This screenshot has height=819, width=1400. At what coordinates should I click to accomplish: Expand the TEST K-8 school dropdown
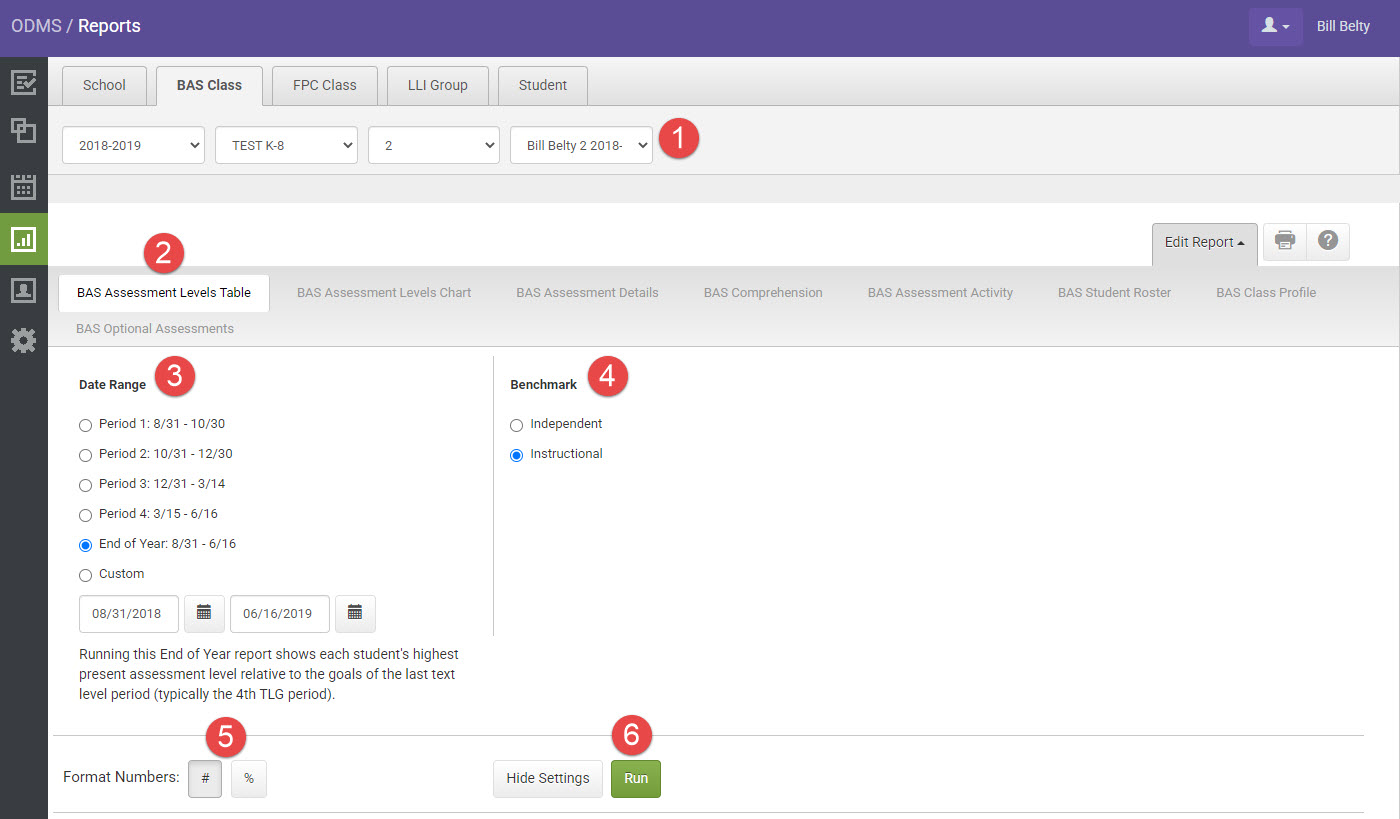[286, 145]
